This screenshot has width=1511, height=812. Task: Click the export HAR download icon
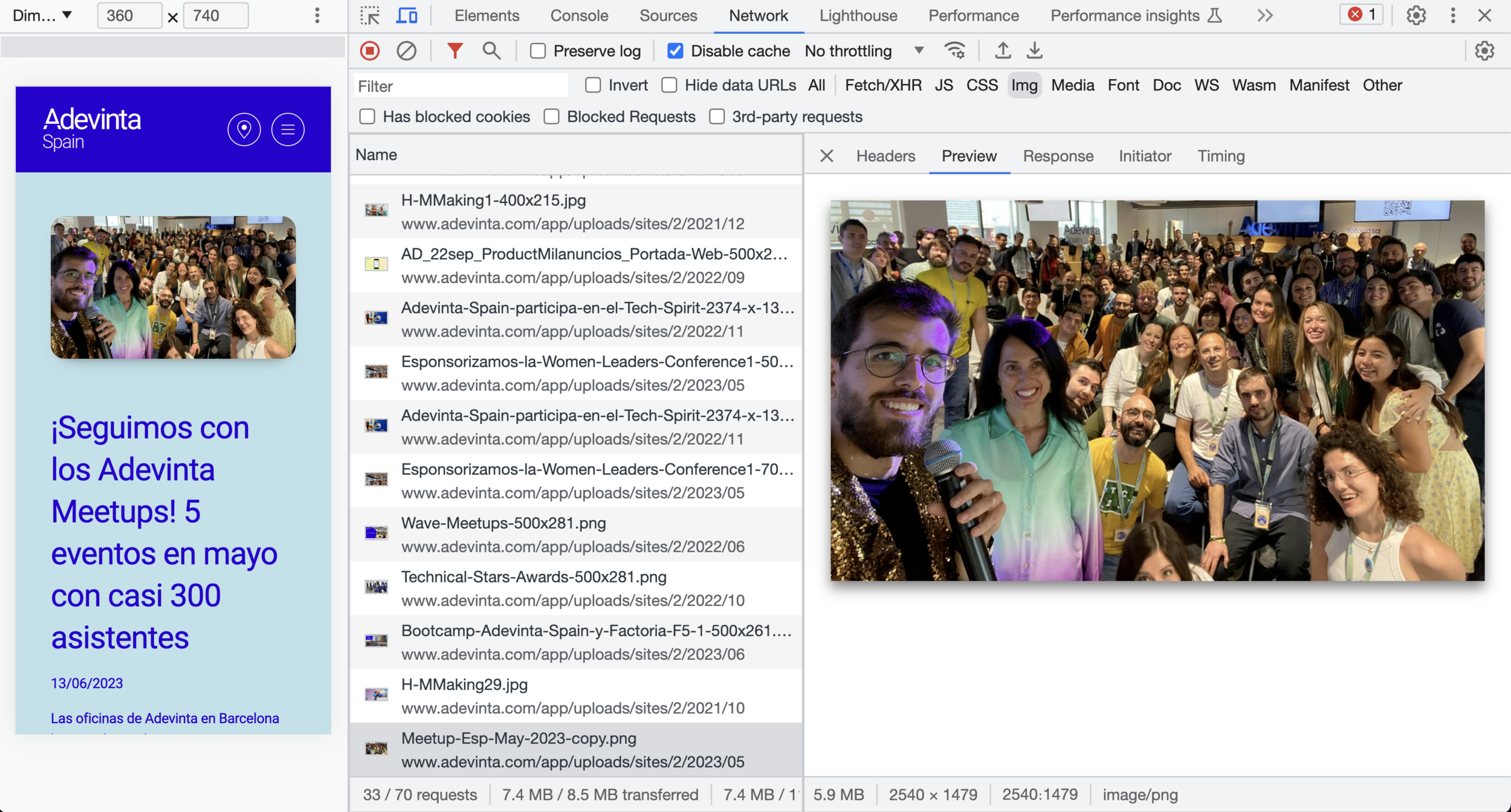coord(1034,51)
